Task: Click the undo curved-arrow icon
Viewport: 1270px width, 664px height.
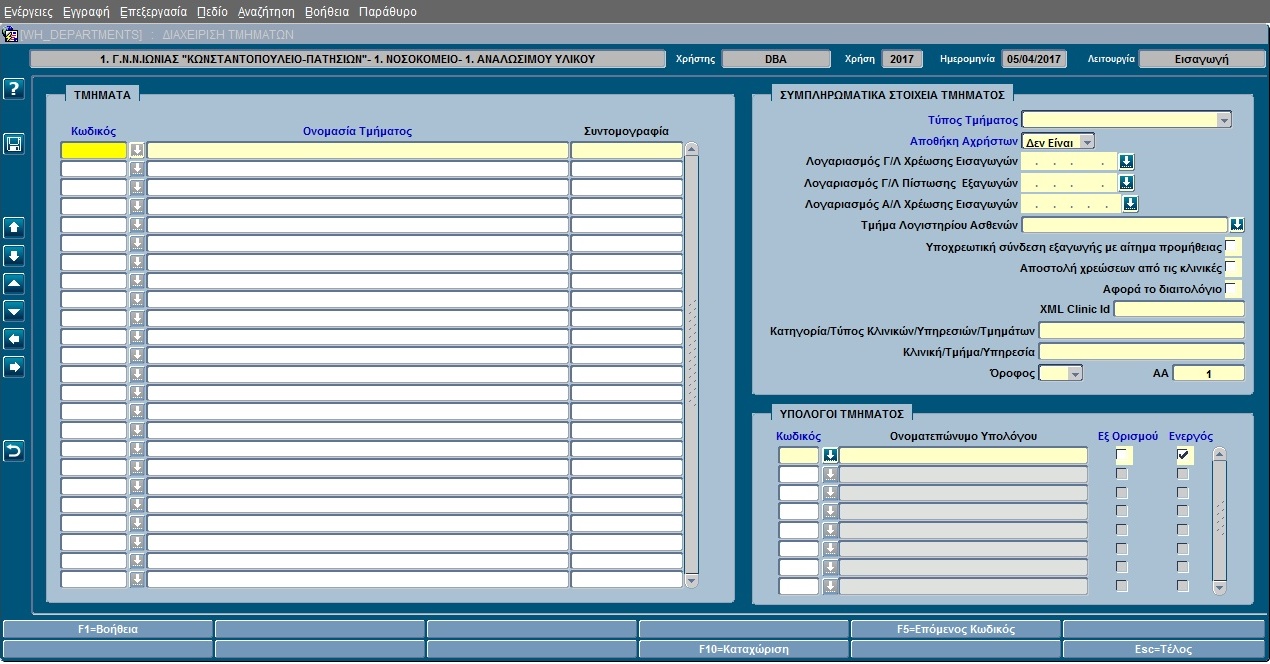Action: (x=14, y=451)
